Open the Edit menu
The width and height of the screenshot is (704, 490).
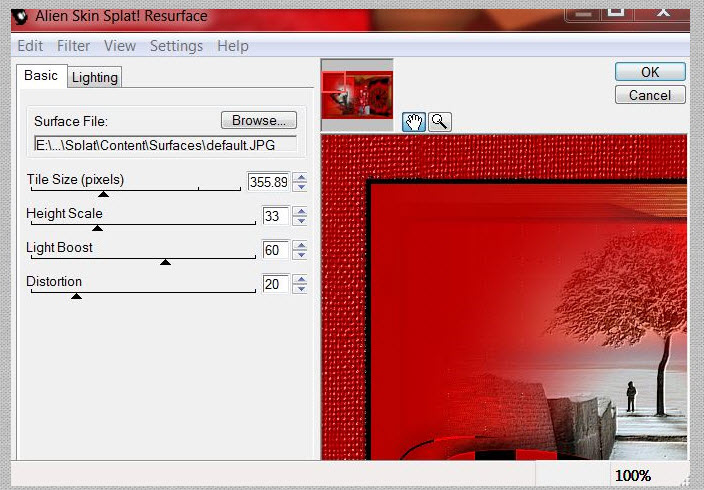click(30, 46)
